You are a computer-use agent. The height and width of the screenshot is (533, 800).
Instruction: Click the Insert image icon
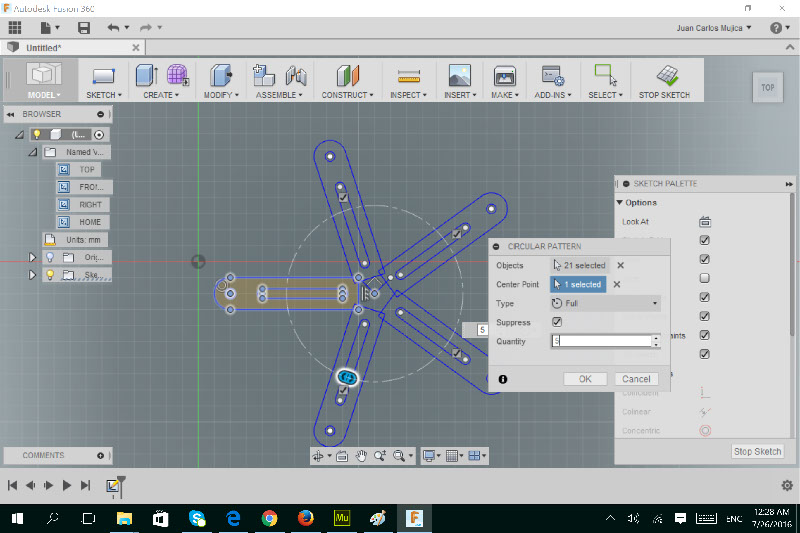click(x=459, y=75)
